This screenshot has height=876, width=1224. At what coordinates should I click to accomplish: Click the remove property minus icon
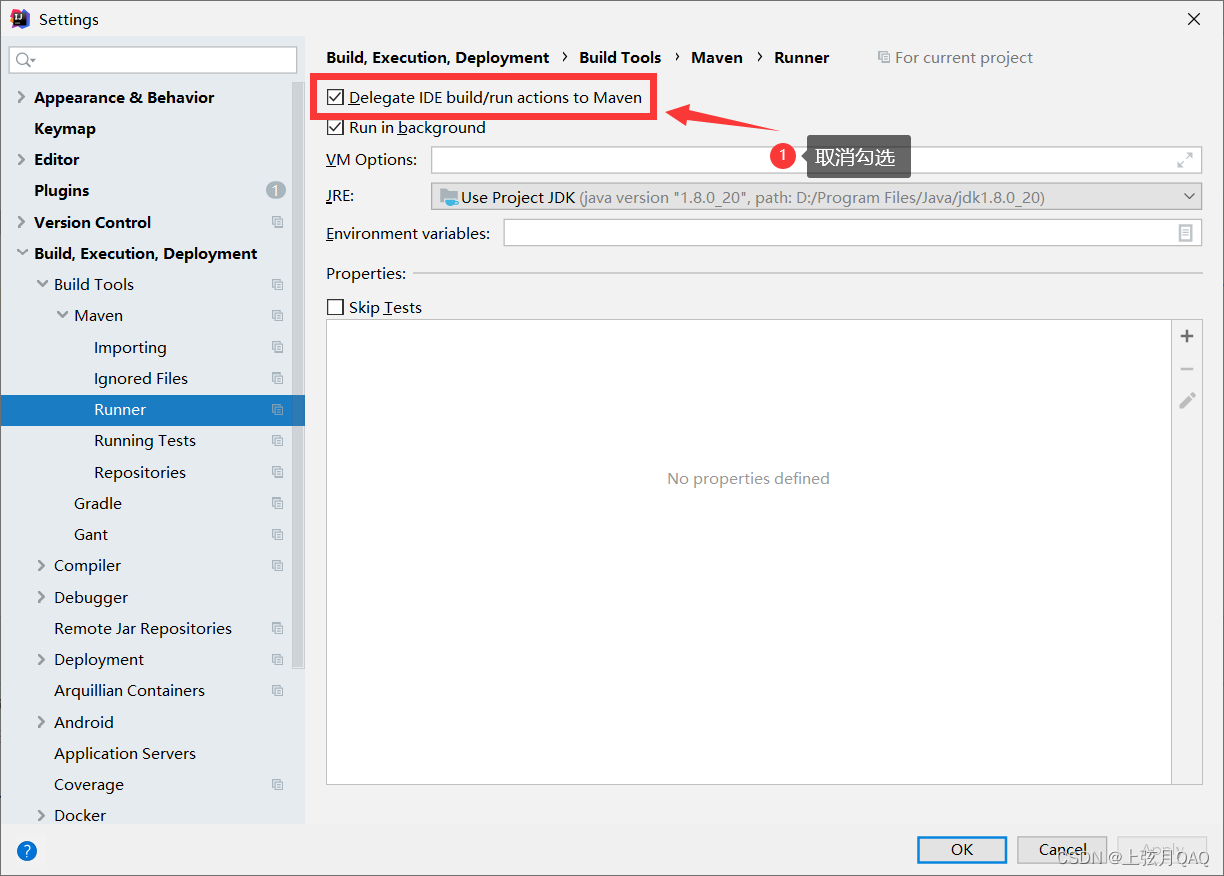click(1187, 369)
